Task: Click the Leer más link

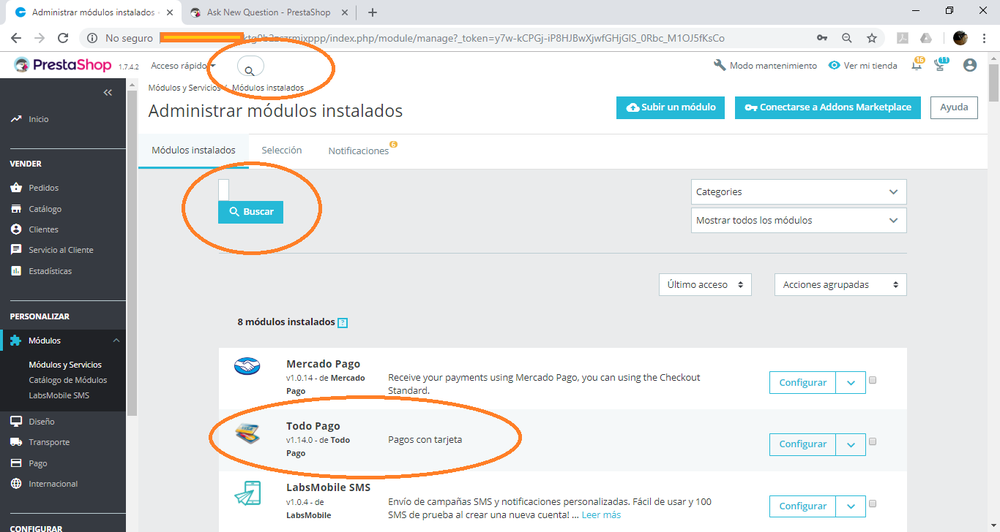Action: click(601, 515)
